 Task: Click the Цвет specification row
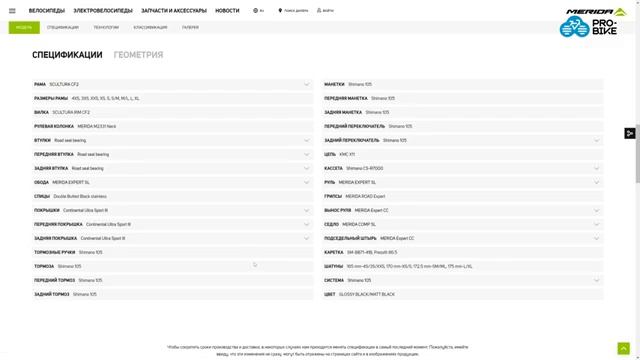462,294
